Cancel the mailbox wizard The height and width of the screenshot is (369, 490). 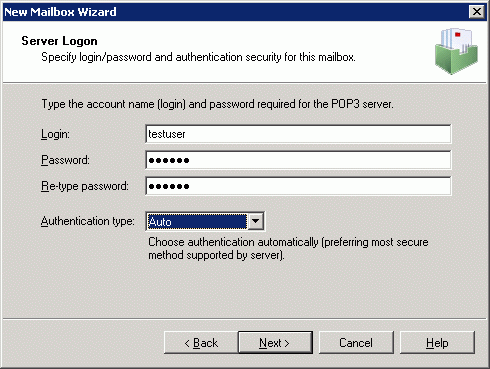(356, 343)
